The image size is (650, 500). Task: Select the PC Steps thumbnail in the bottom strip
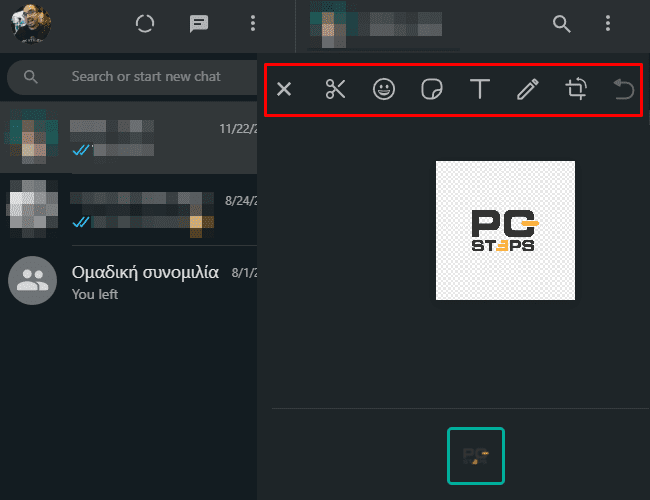pos(475,456)
